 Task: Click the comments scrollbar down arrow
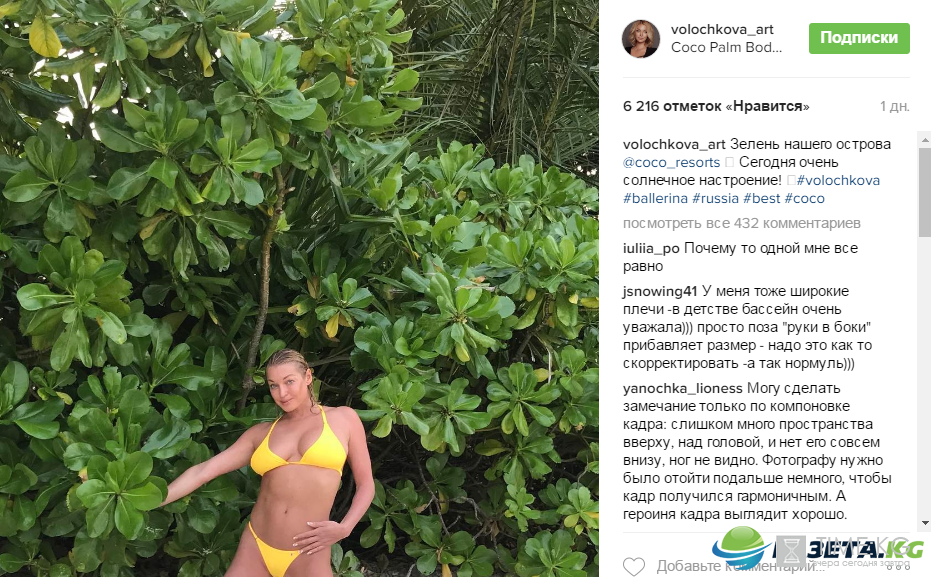(x=924, y=523)
